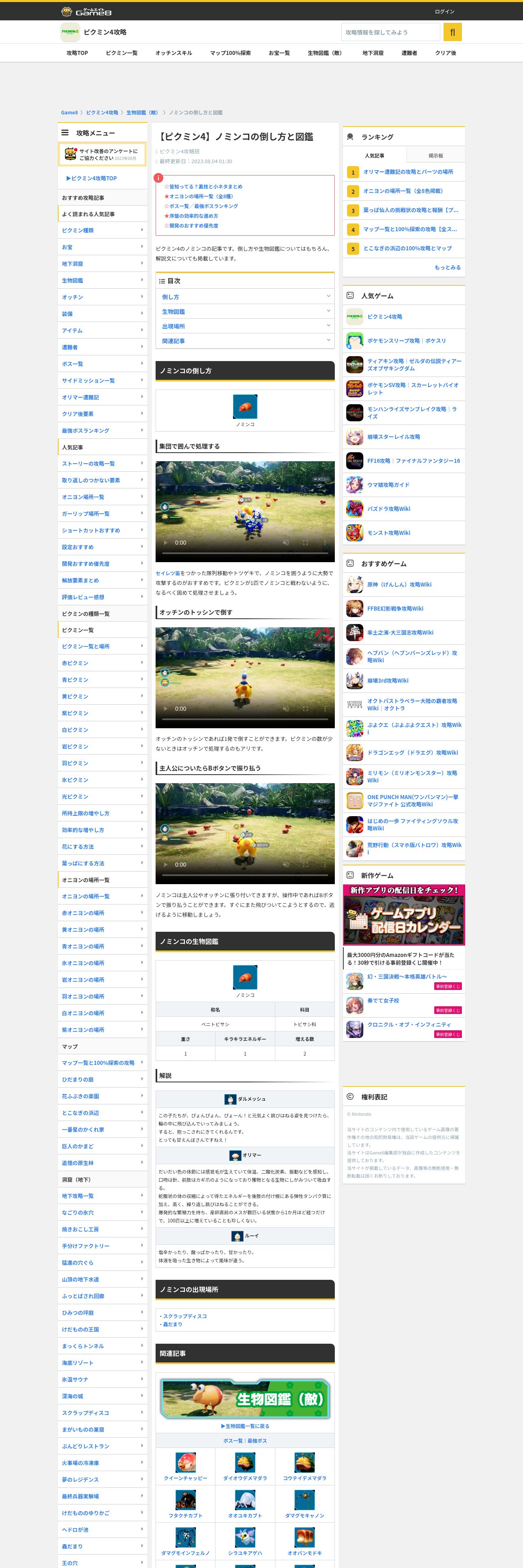The width and height of the screenshot is (523, 1568).
Task: Click seek bar of オッチンのトッシン video
Action: click(245, 719)
